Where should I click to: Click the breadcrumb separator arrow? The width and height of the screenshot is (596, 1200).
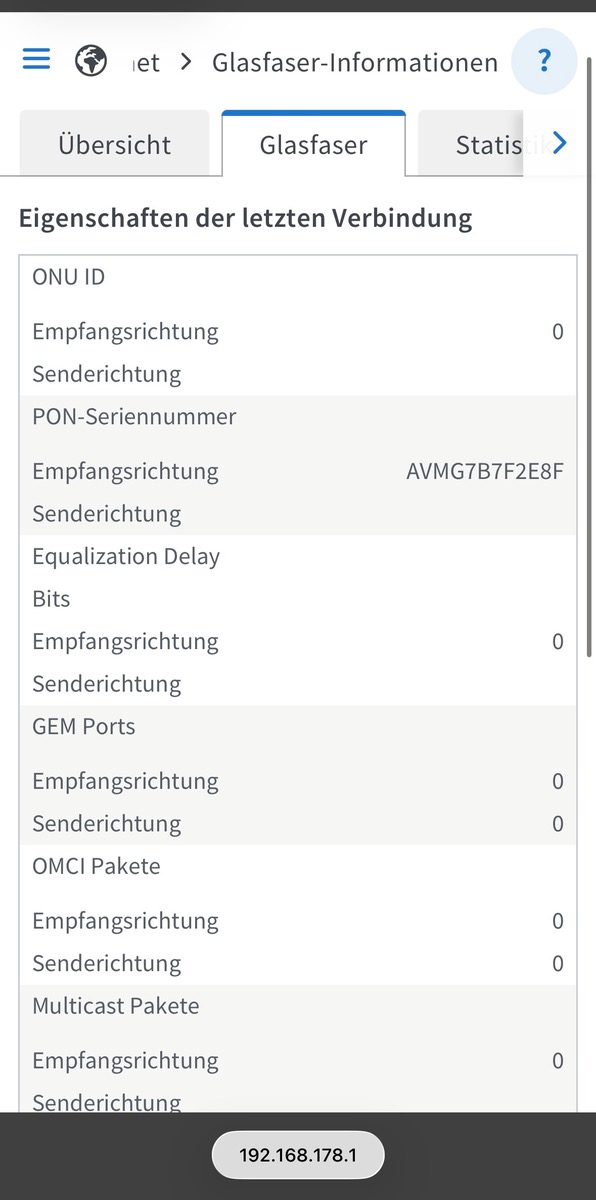(x=186, y=63)
